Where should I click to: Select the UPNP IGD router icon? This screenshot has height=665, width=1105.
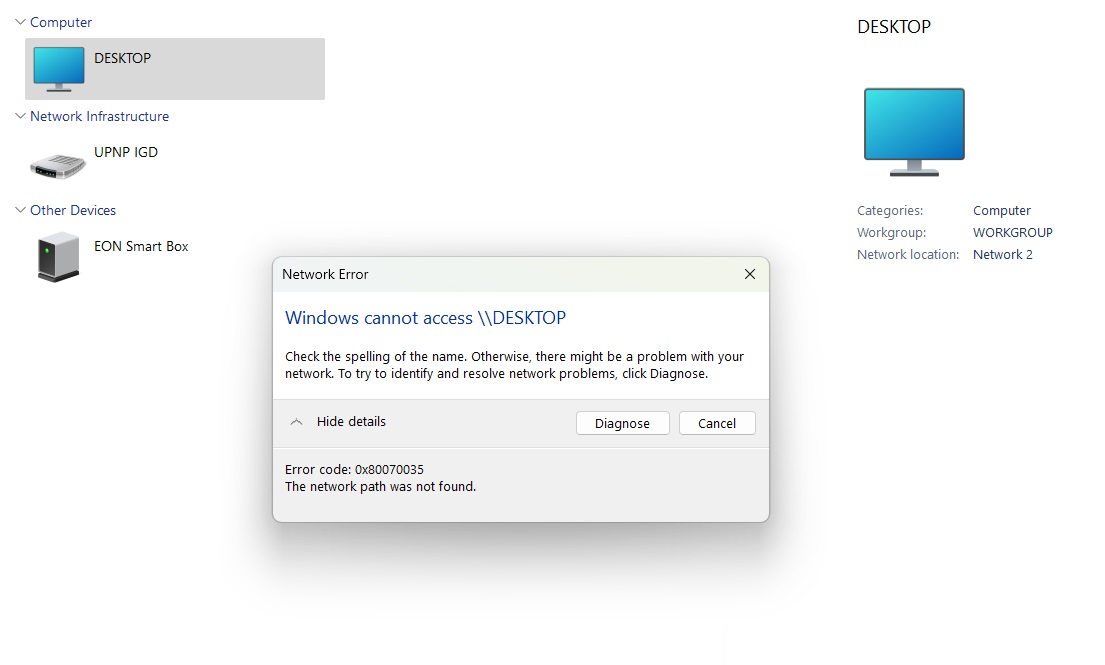pyautogui.click(x=58, y=166)
